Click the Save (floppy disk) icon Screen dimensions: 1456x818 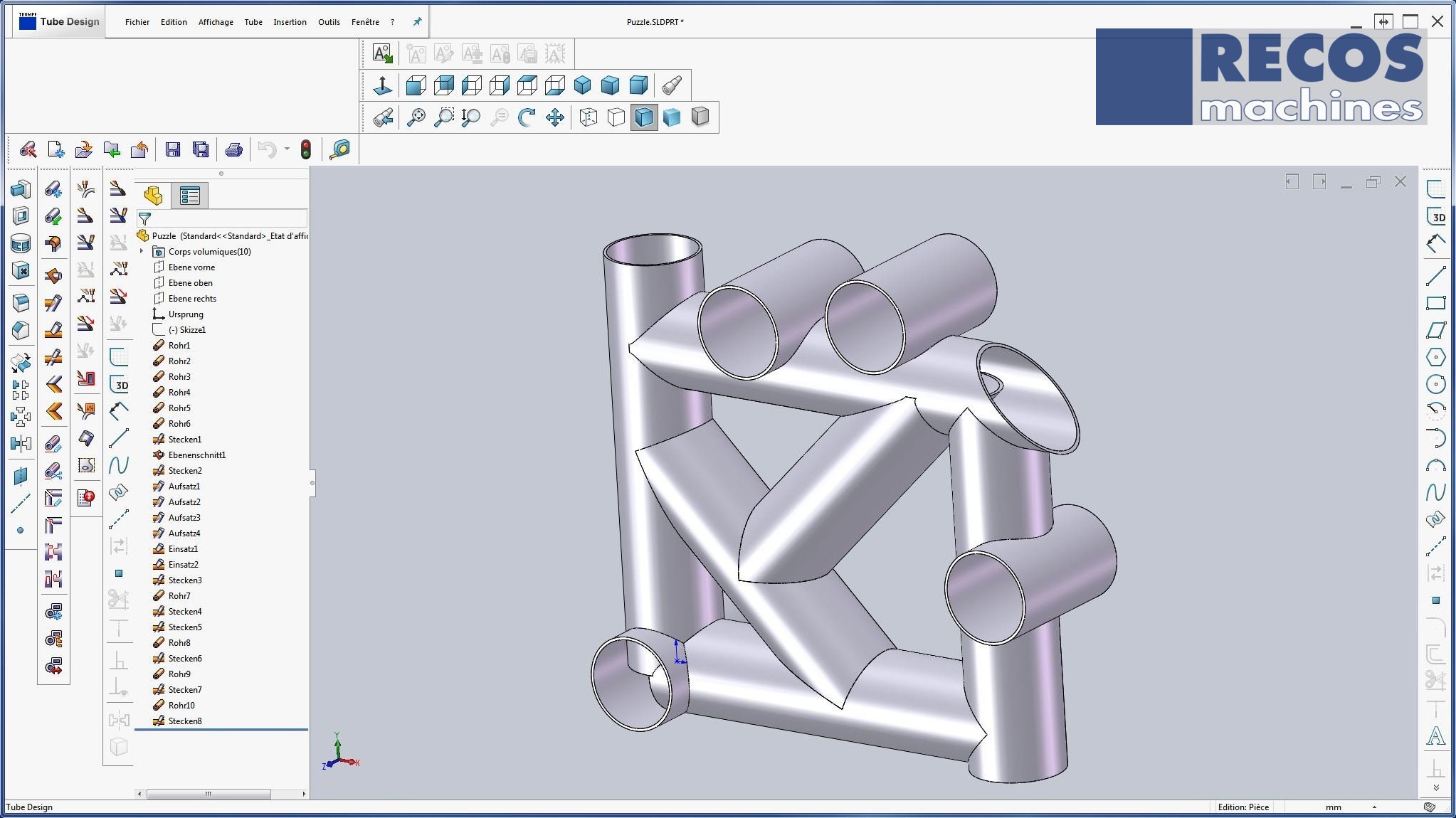coord(173,149)
